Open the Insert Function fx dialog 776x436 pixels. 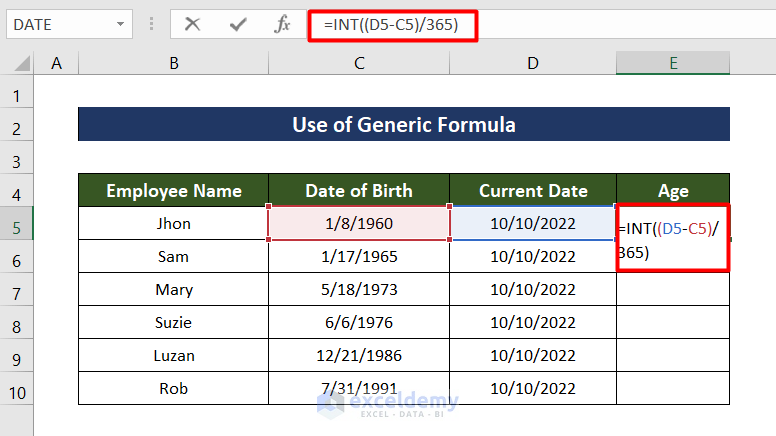[283, 24]
